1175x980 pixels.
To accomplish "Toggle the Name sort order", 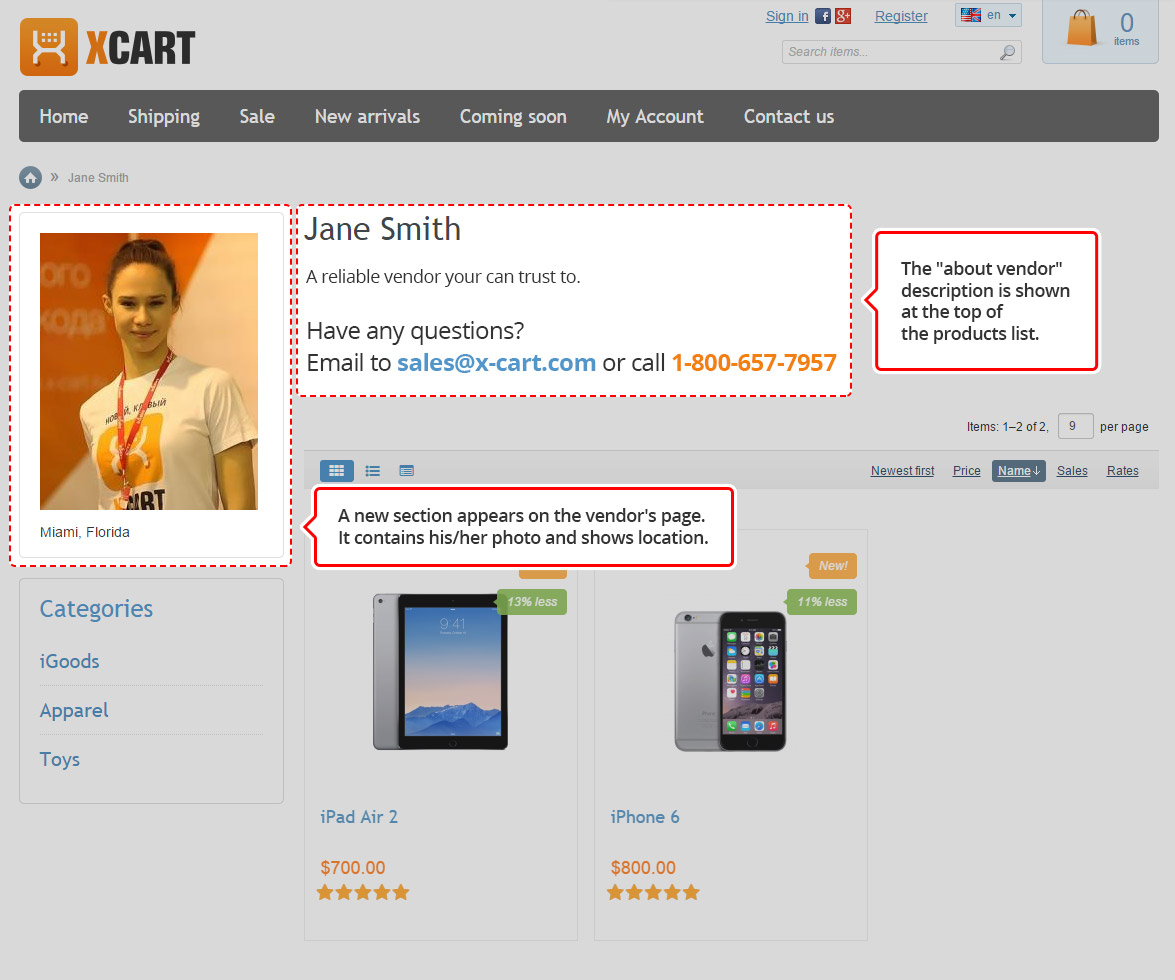I will coord(1018,471).
